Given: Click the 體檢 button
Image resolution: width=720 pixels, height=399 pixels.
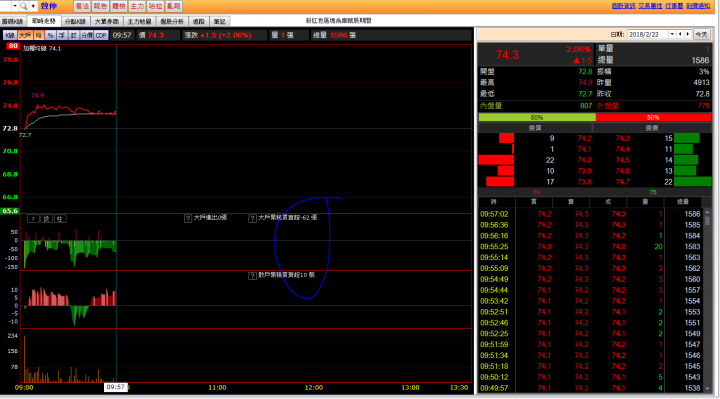Looking at the screenshot, I should (118, 6).
